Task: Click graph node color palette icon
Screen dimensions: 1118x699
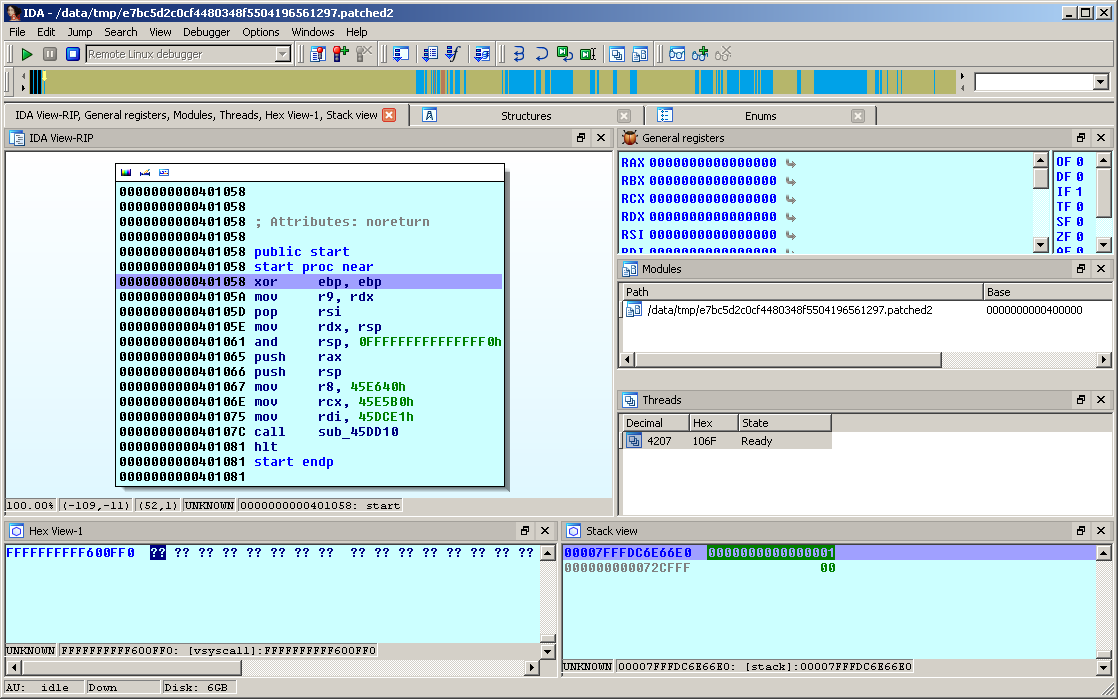Action: tap(126, 172)
